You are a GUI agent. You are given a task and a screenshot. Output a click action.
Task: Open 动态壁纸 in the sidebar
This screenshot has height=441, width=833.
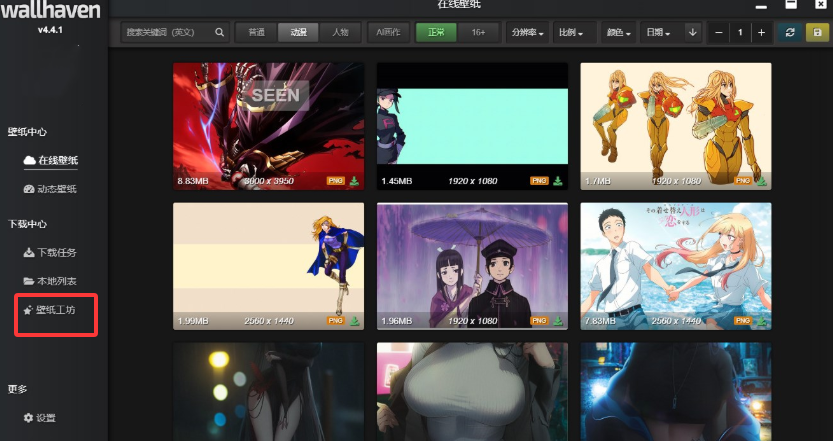[x=56, y=189]
